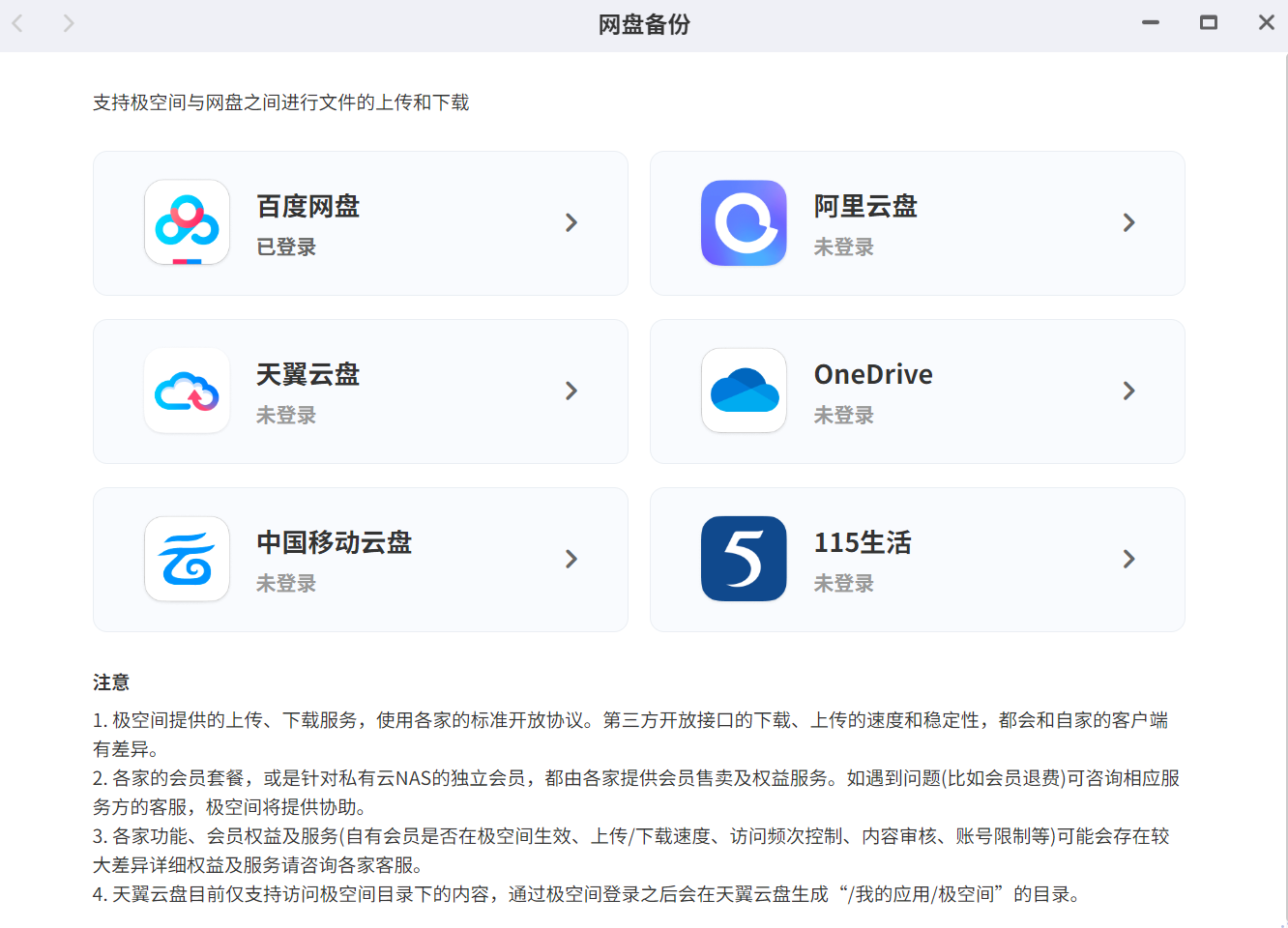
Task: Expand the 115生活 entry chevron
Action: click(x=1128, y=559)
